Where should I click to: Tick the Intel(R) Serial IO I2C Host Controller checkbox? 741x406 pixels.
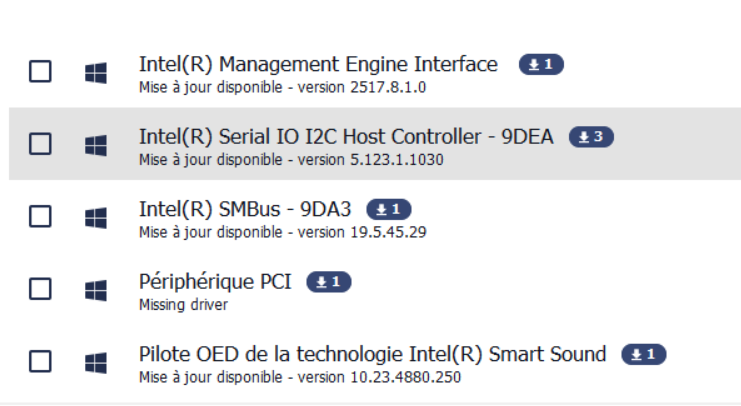(40, 144)
